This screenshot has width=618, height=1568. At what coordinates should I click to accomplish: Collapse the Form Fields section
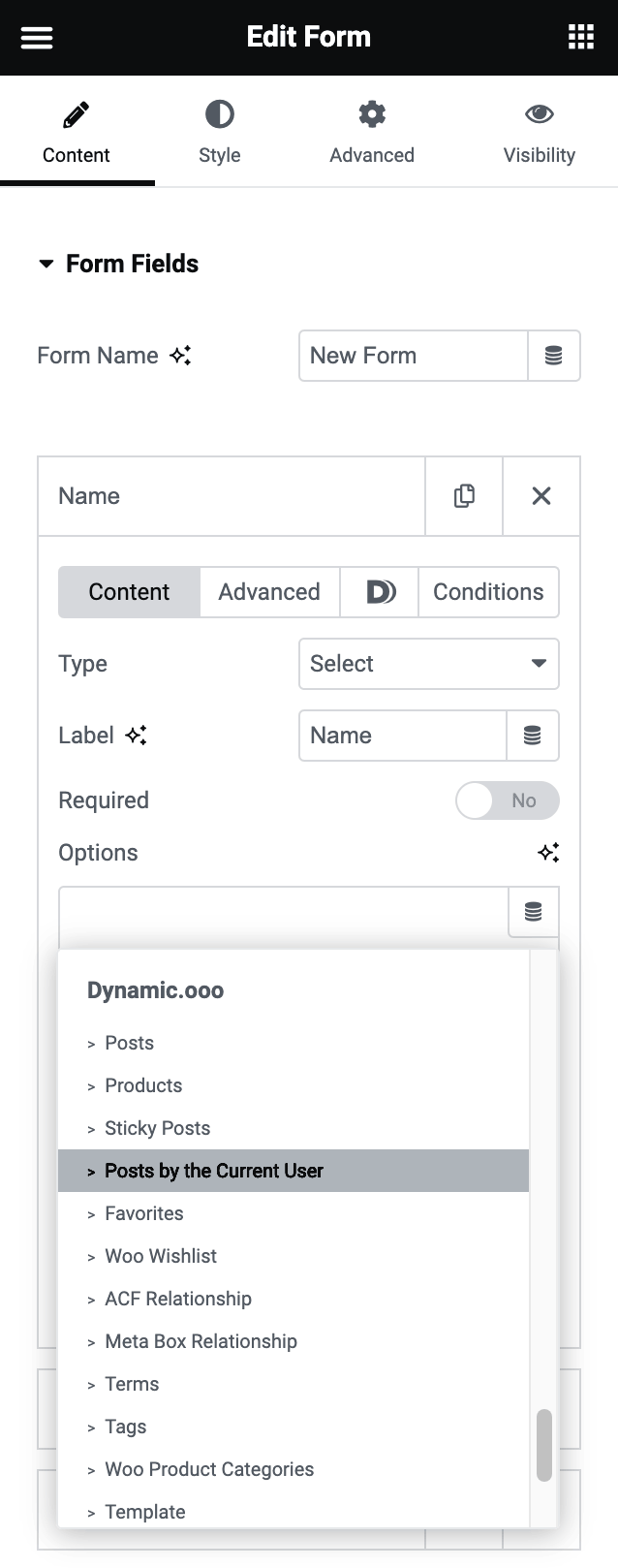click(46, 263)
